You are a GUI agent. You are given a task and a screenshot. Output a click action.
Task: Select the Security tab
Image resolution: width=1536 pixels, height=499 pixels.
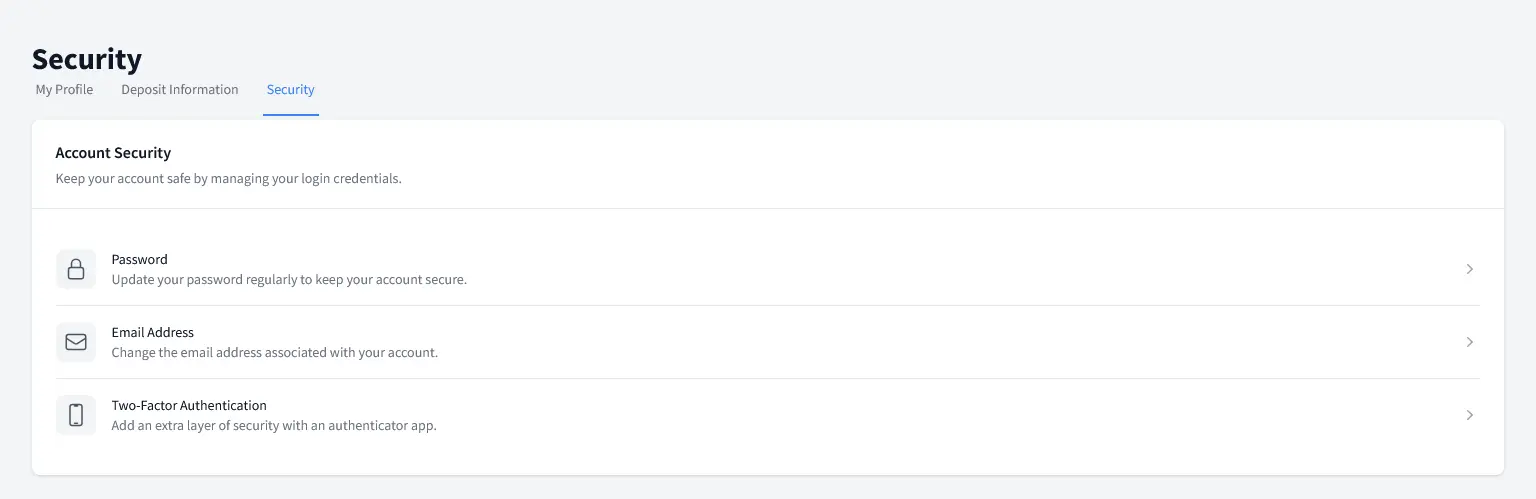290,90
